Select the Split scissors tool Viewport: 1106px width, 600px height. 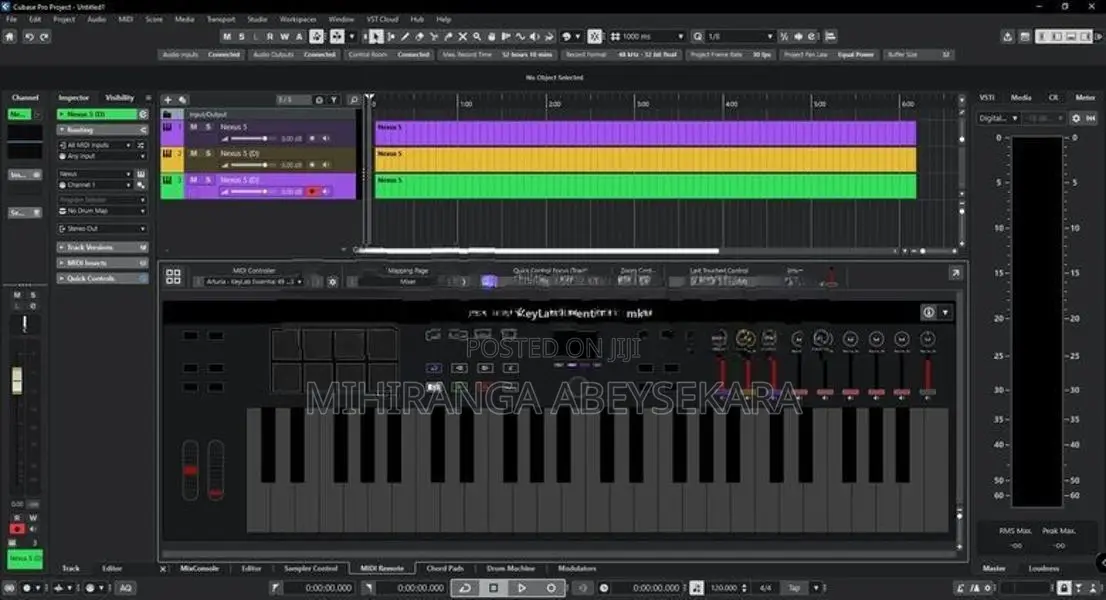[x=434, y=37]
